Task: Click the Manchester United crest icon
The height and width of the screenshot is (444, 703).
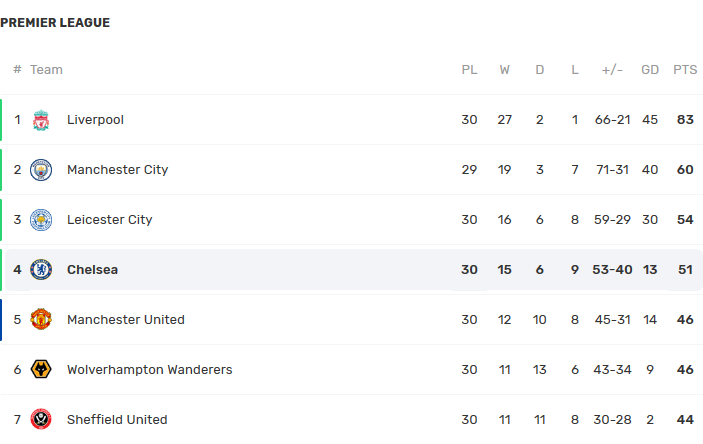Action: 41,320
